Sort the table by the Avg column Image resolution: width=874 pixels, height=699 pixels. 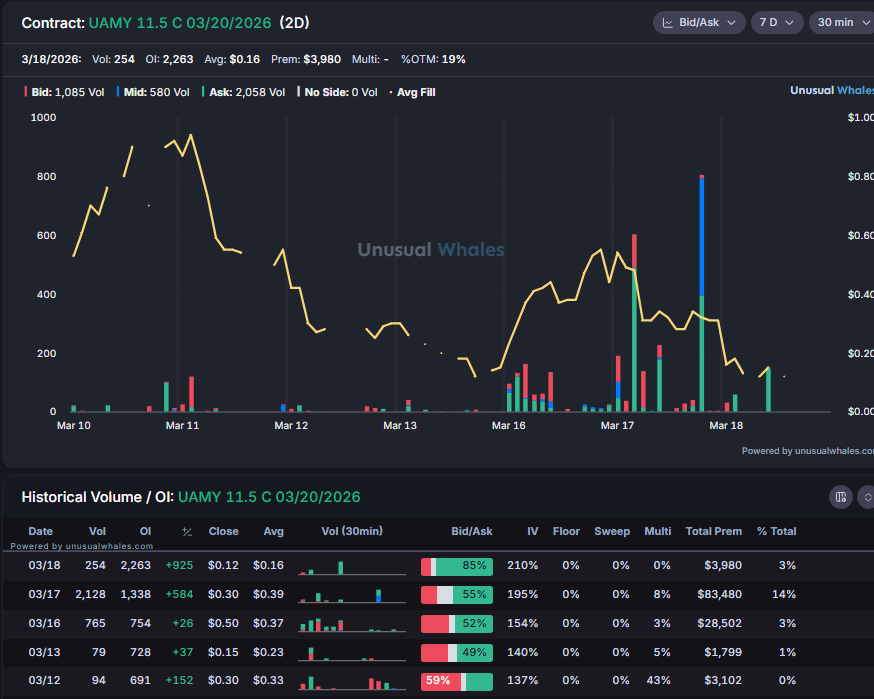tap(274, 531)
